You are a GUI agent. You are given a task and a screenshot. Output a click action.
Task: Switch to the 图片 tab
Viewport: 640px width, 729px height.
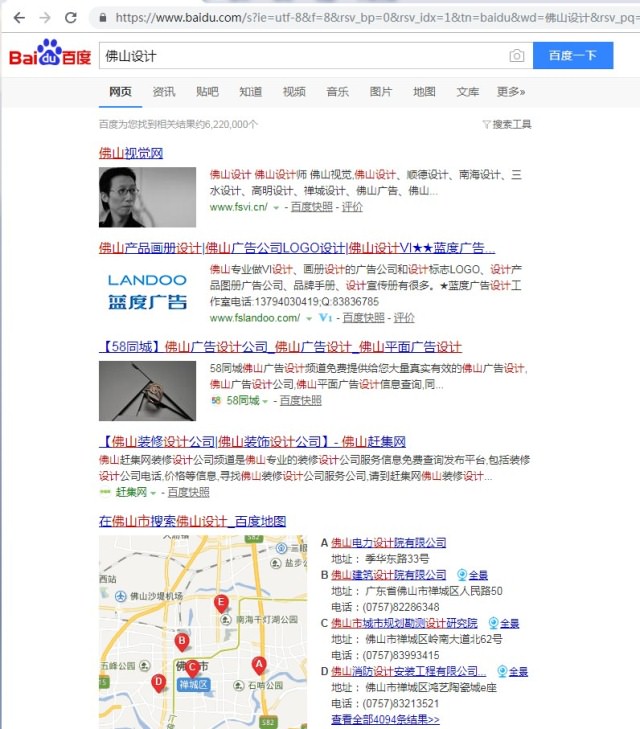[x=381, y=92]
